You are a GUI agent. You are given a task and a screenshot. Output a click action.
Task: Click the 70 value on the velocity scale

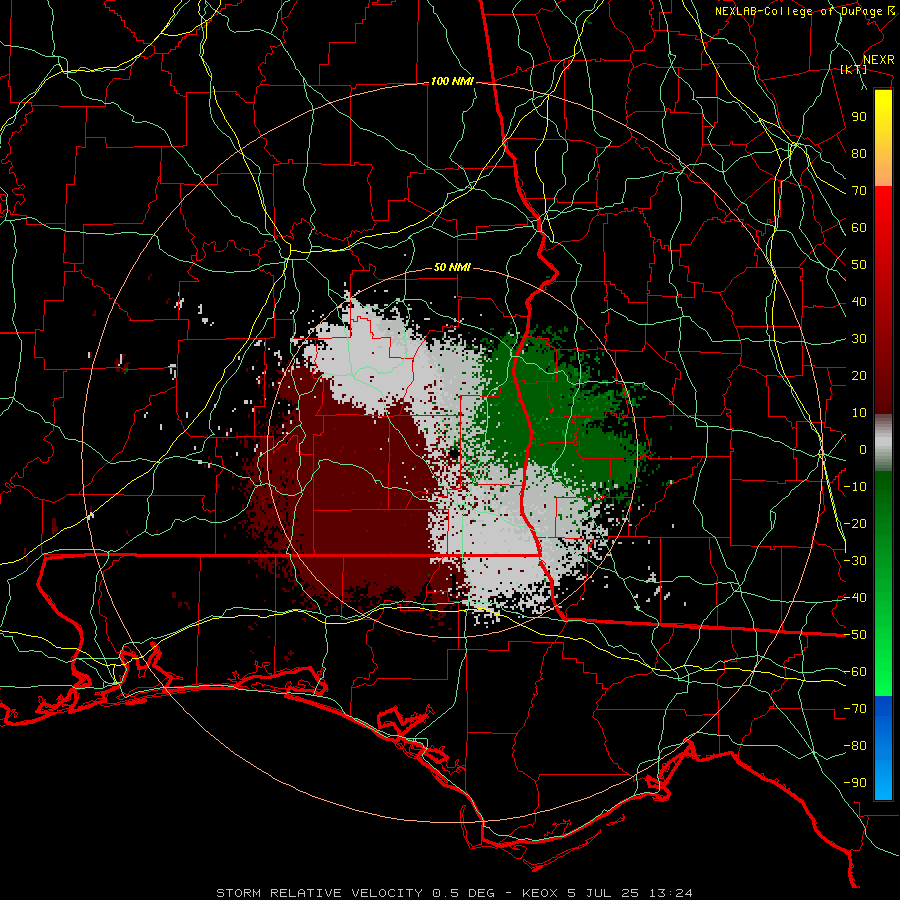(859, 191)
